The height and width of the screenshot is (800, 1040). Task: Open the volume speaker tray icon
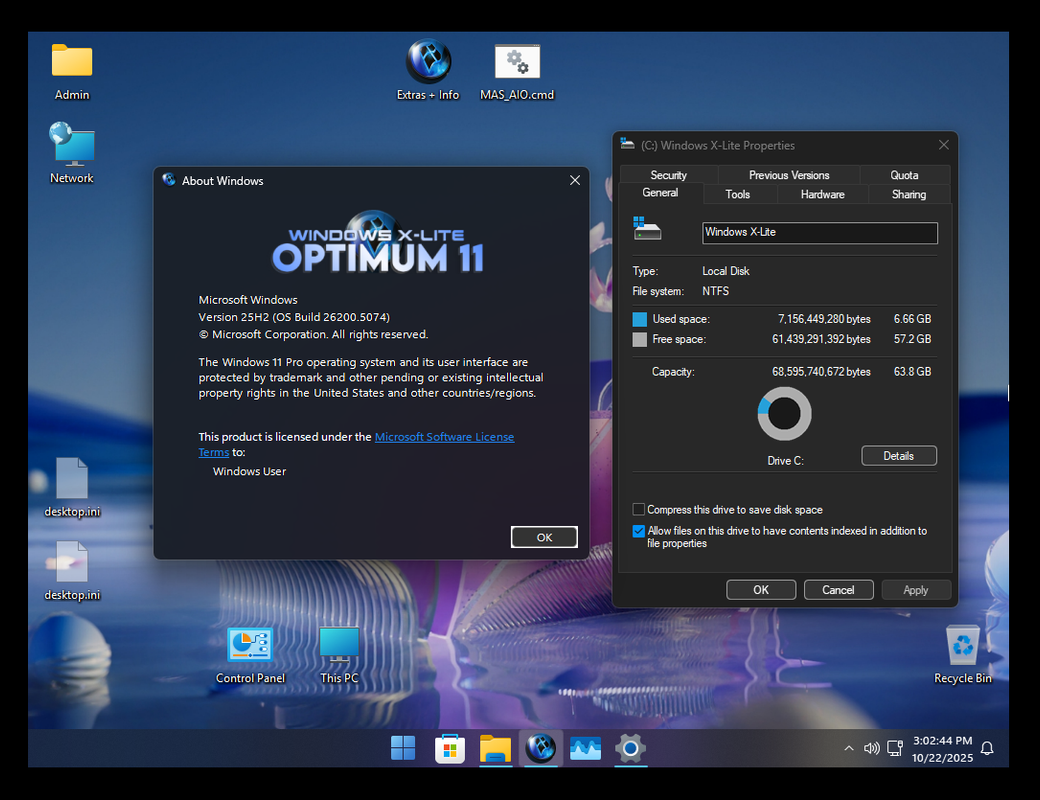[x=872, y=748]
